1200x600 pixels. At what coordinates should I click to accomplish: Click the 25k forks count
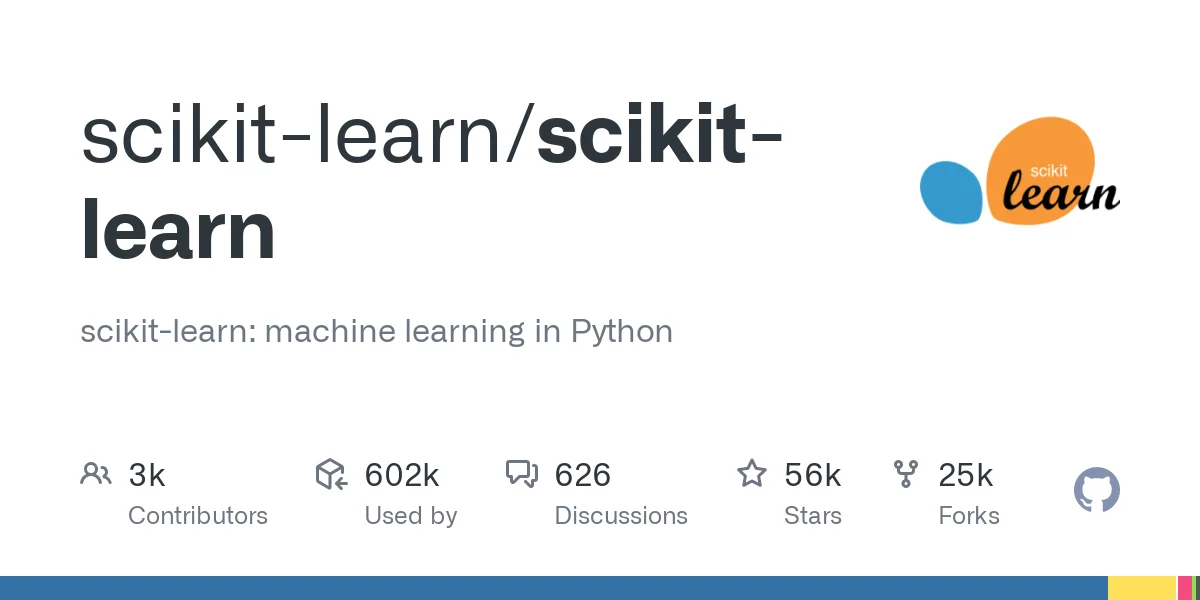(966, 475)
